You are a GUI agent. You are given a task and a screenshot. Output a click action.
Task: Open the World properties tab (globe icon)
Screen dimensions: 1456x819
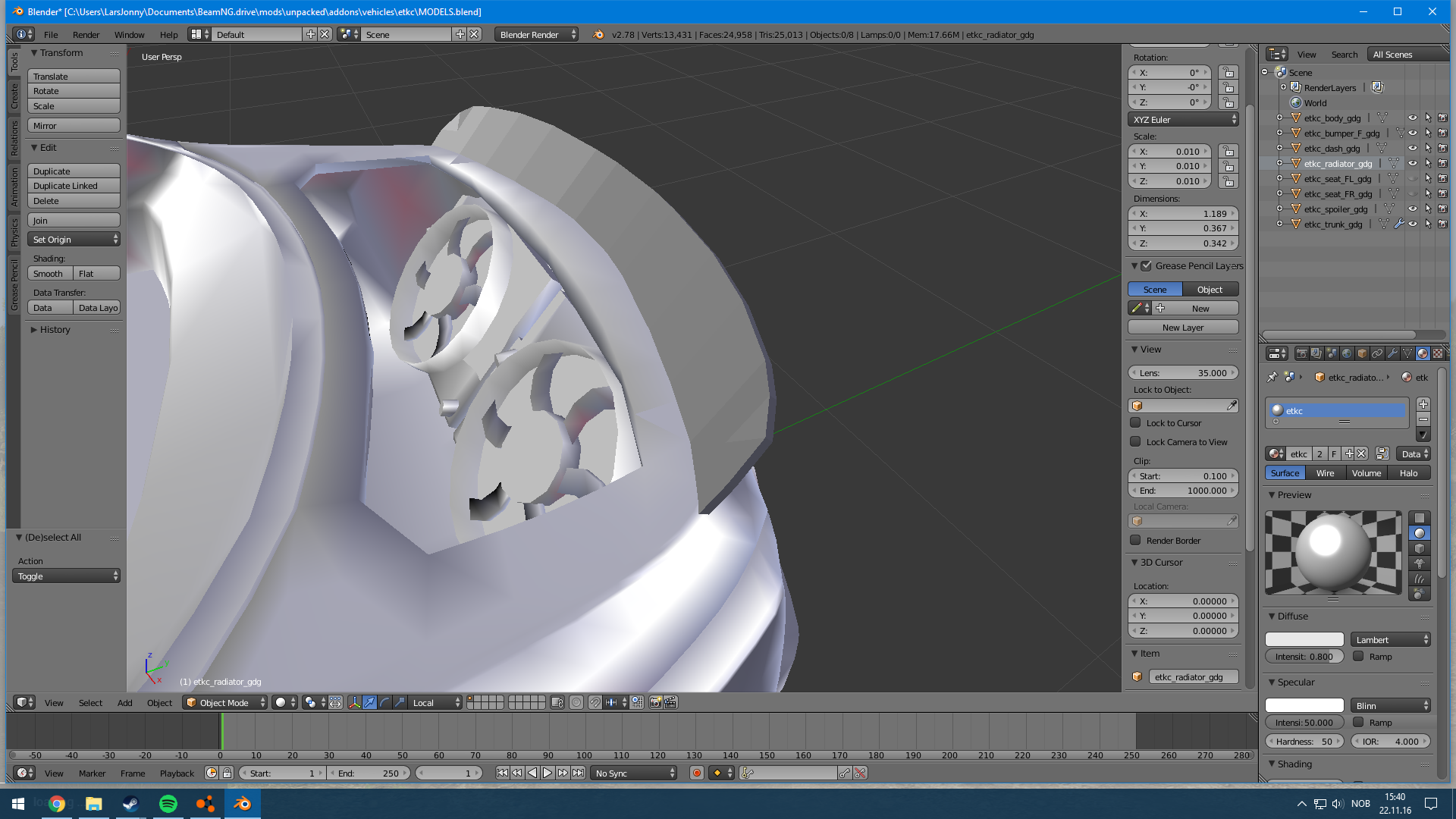1347,353
